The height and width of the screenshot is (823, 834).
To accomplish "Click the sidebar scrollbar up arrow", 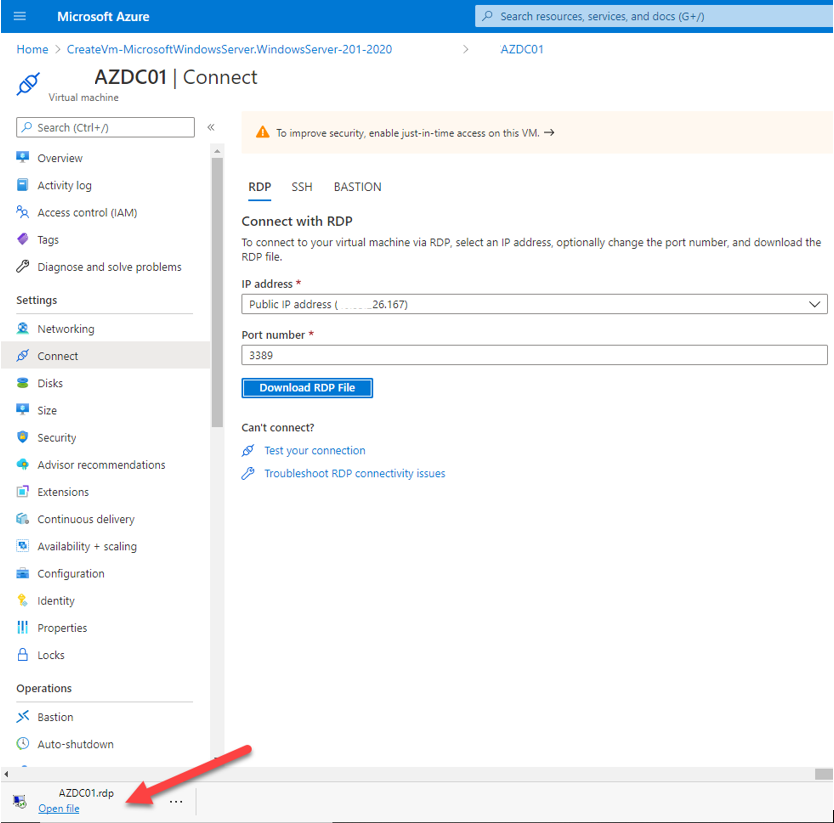I will click(x=217, y=152).
